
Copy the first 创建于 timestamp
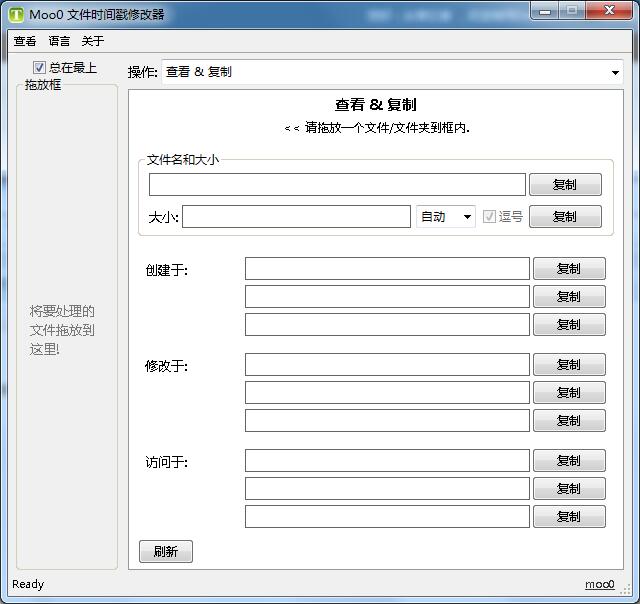coord(568,268)
